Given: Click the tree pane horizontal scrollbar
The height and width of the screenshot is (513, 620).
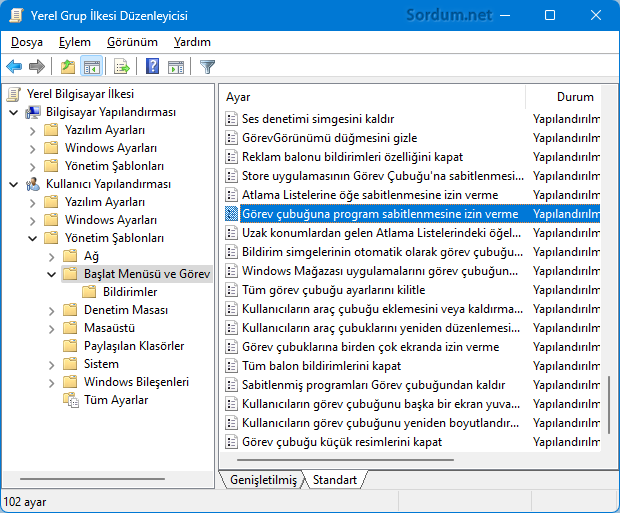Looking at the screenshot, I should pos(92,479).
